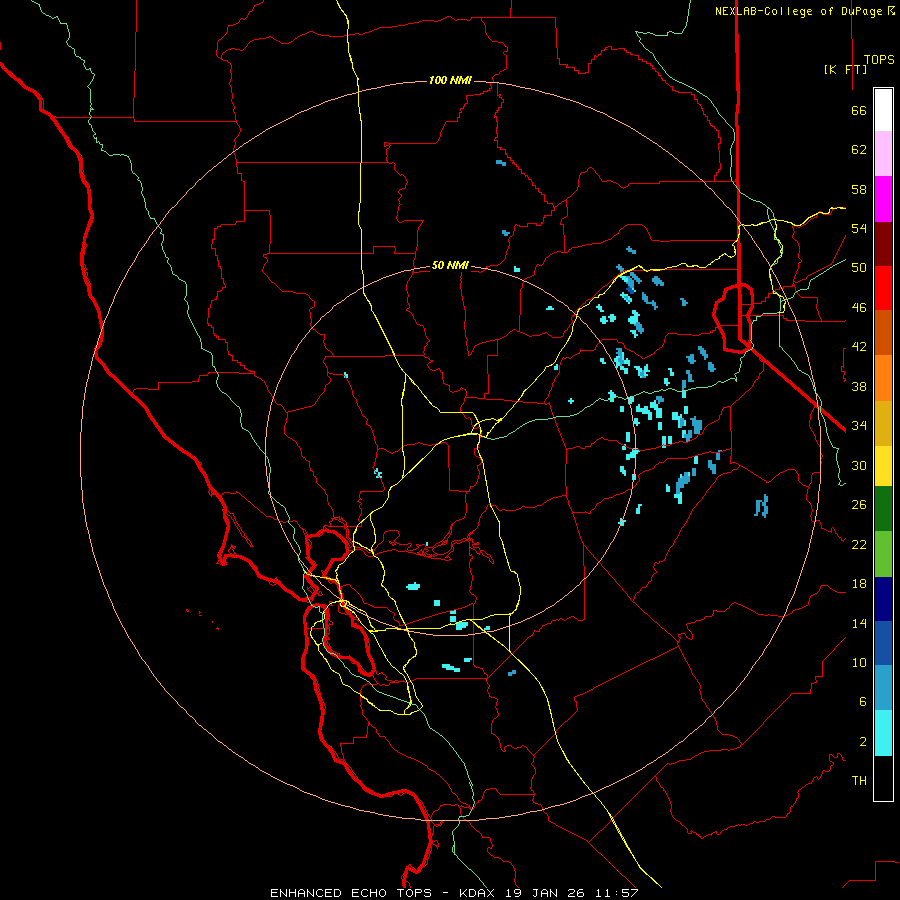This screenshot has height=900, width=900.
Task: Click the light pink 62 kft legend swatch
Action: point(883,153)
